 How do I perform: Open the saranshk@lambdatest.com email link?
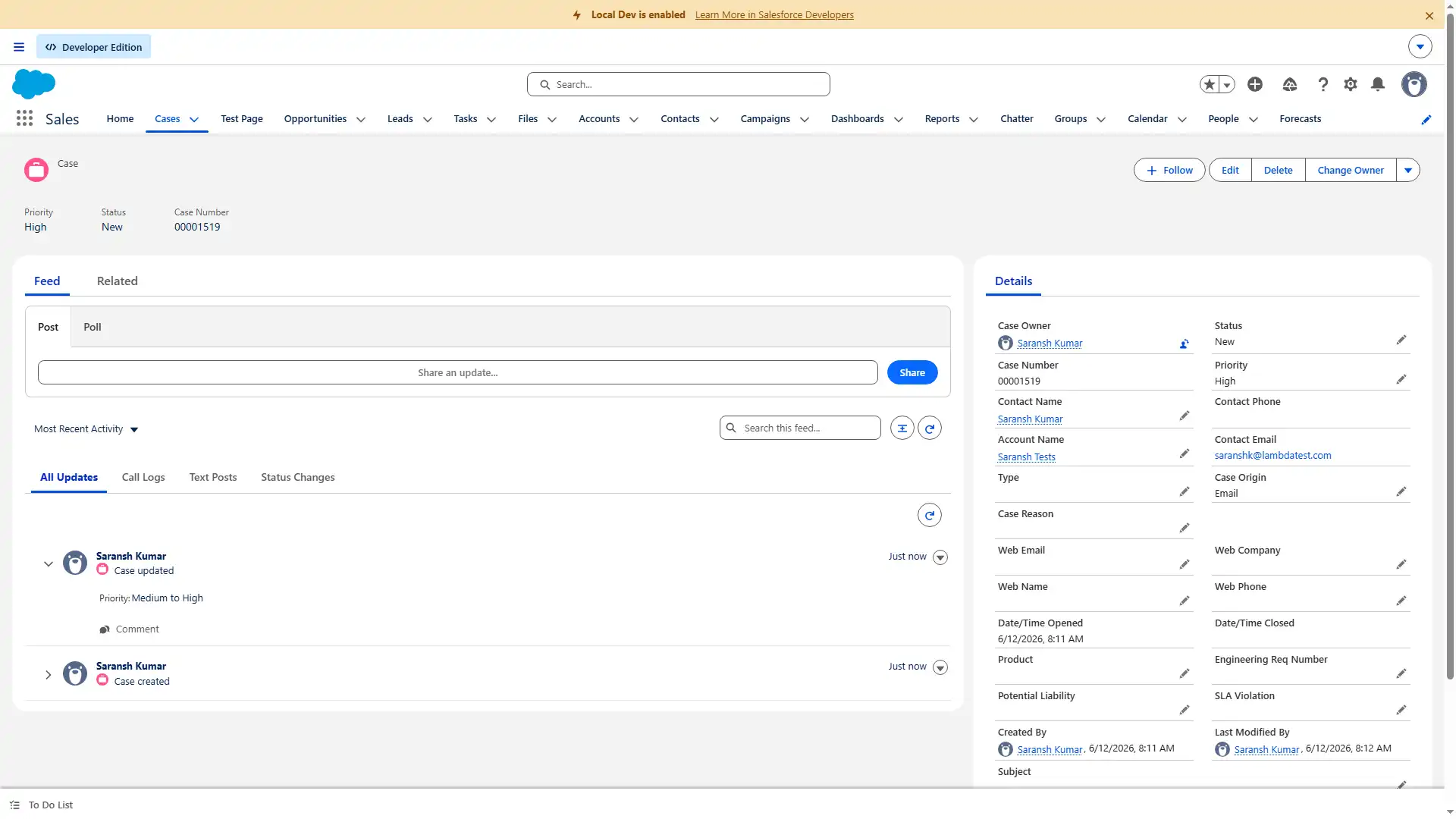pyautogui.click(x=1273, y=455)
